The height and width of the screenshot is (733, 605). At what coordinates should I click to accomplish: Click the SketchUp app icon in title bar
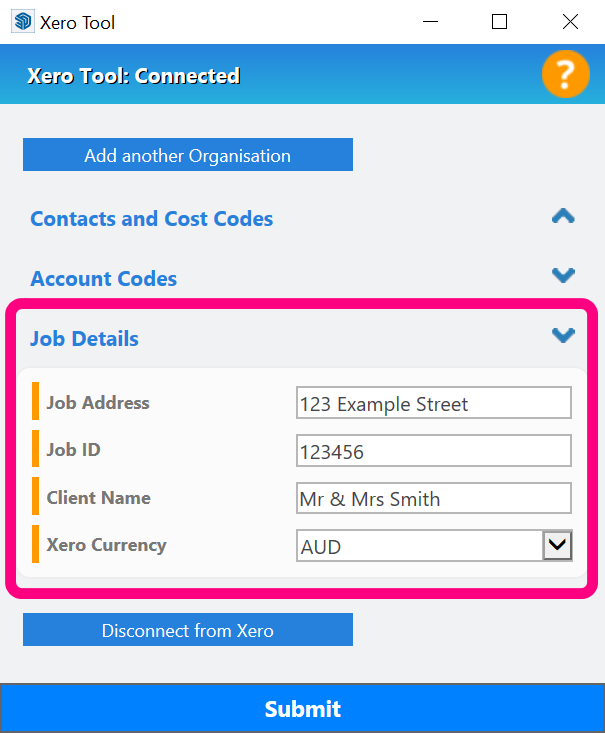pyautogui.click(x=22, y=22)
